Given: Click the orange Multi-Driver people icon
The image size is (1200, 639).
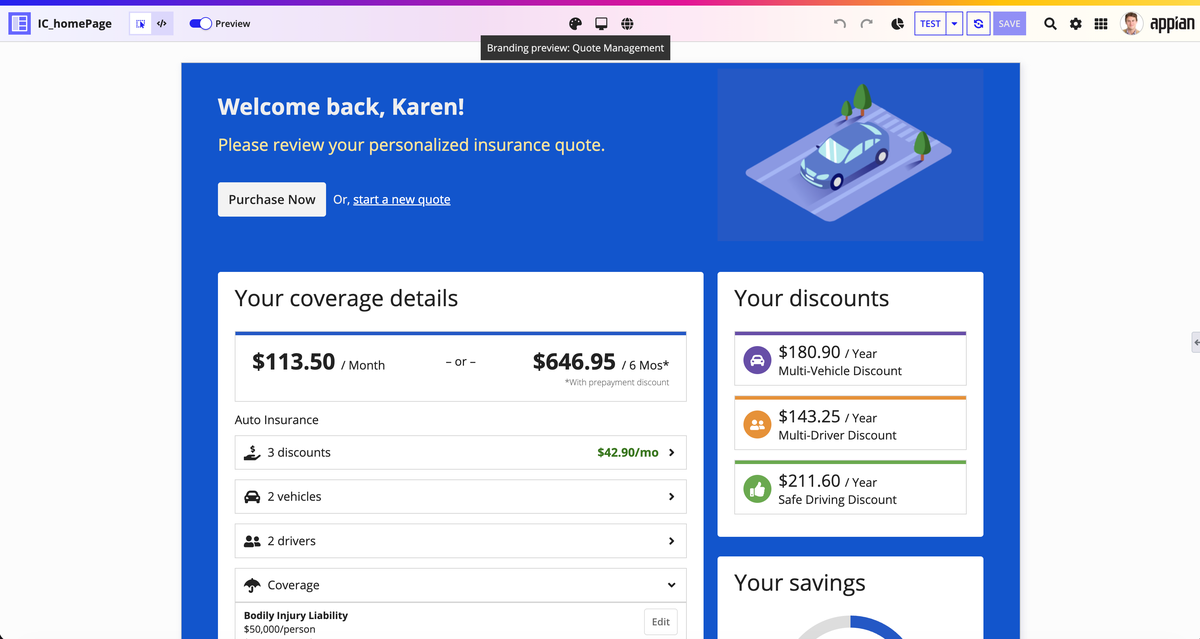Looking at the screenshot, I should pos(757,425).
